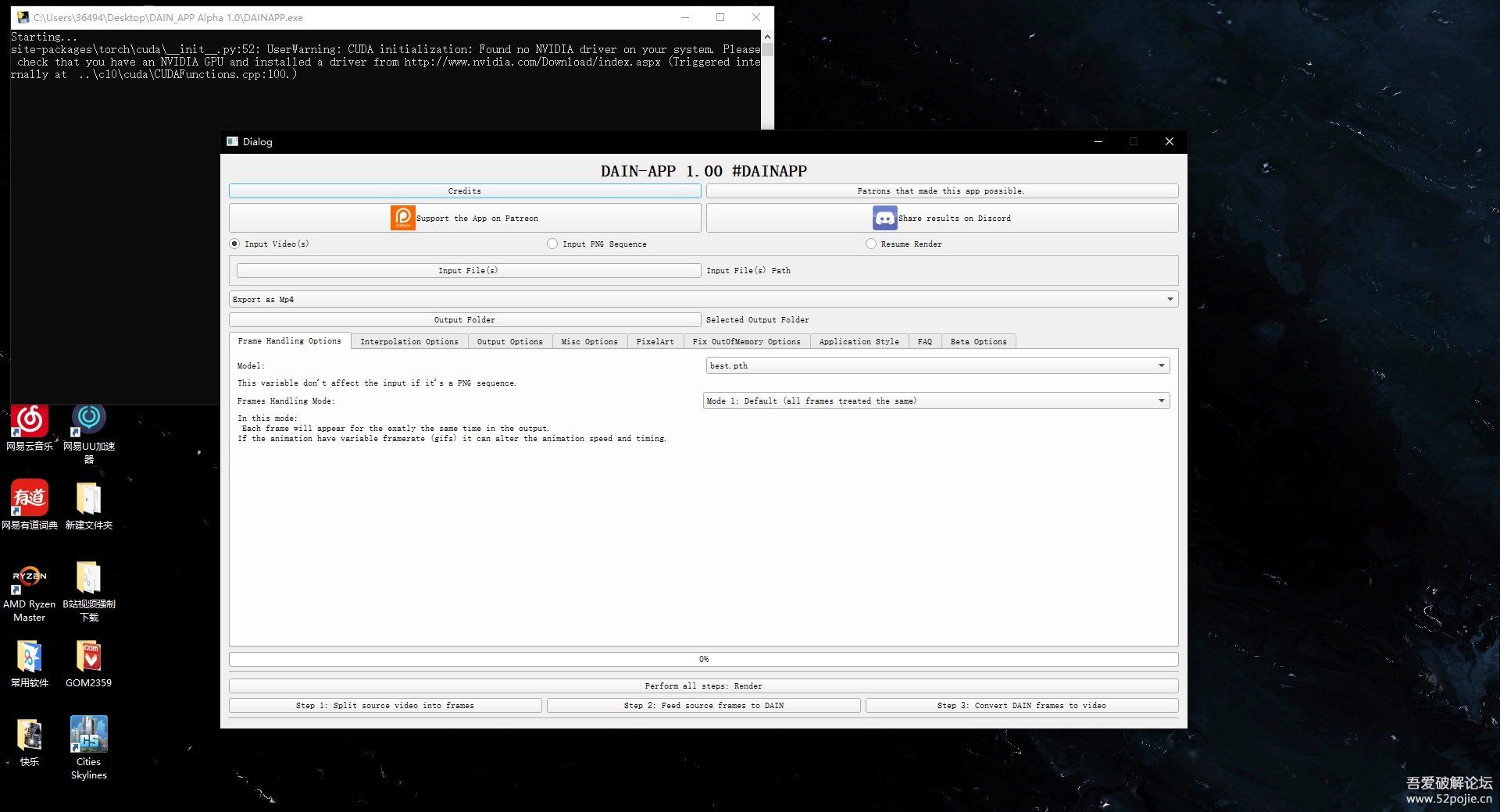The image size is (1500, 812).
Task: Select the 快乐 folder icon
Action: pos(30,743)
